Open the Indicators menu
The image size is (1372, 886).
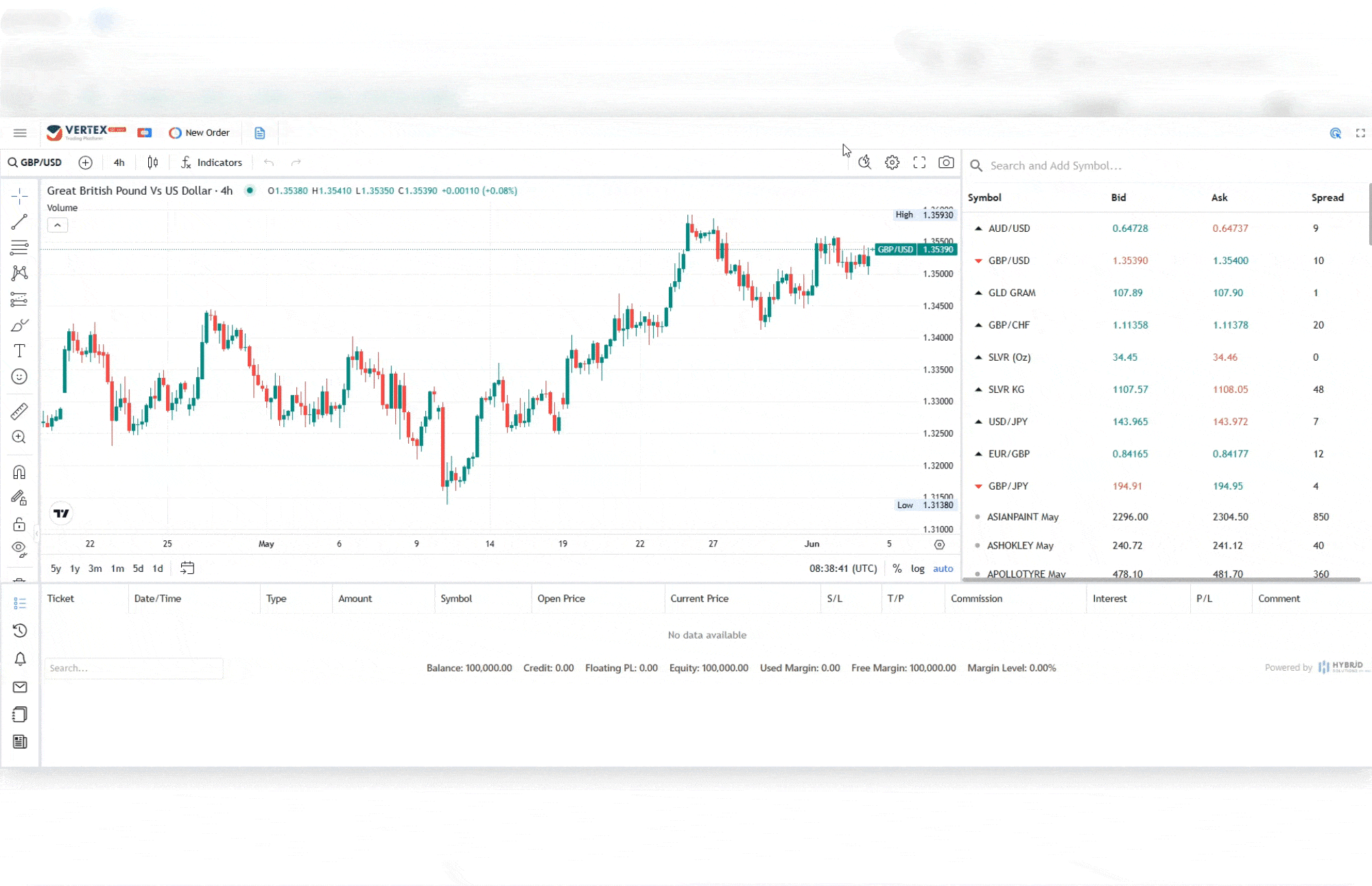coord(211,163)
